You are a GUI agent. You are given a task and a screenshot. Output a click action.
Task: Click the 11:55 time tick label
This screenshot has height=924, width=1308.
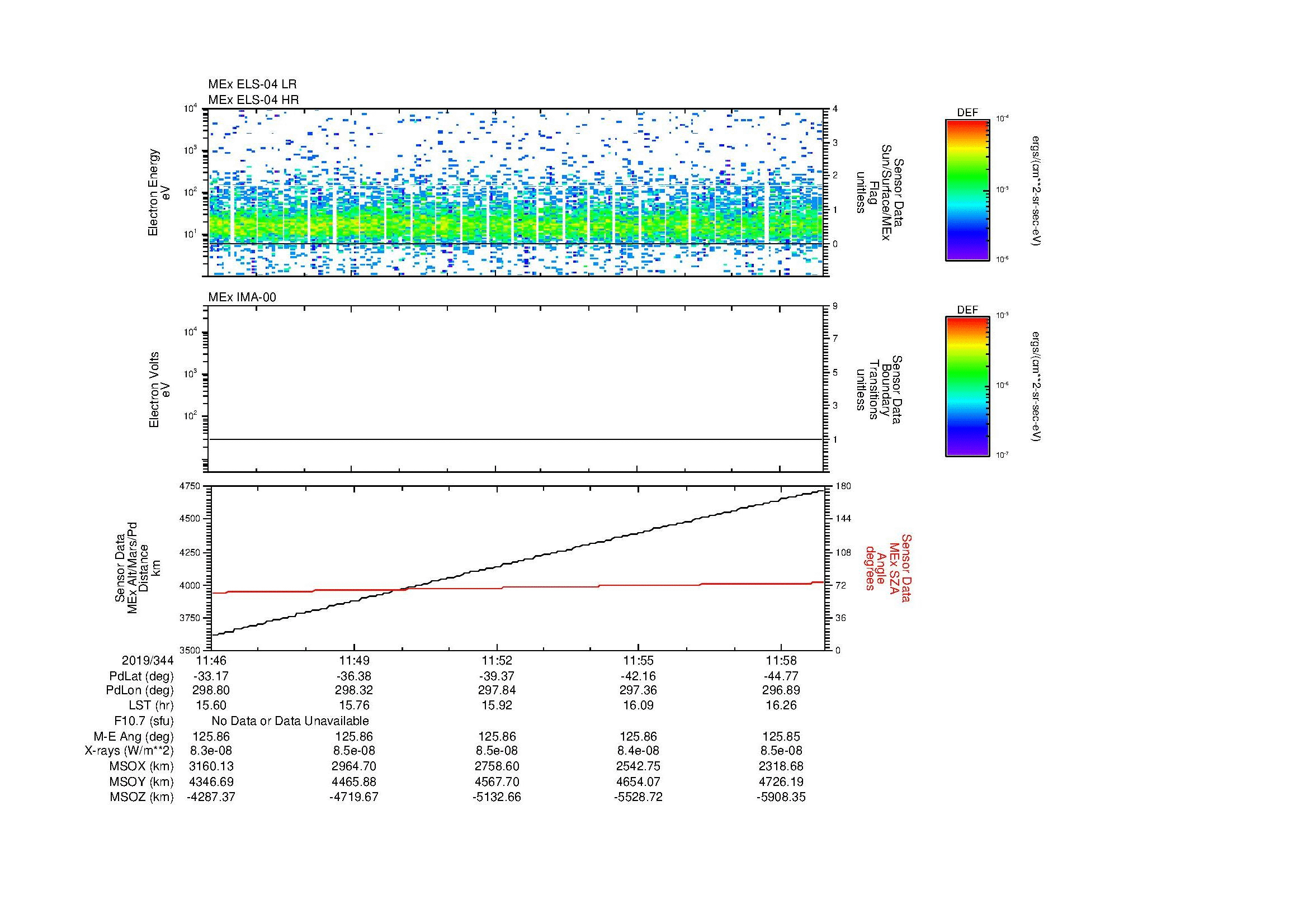click(638, 660)
